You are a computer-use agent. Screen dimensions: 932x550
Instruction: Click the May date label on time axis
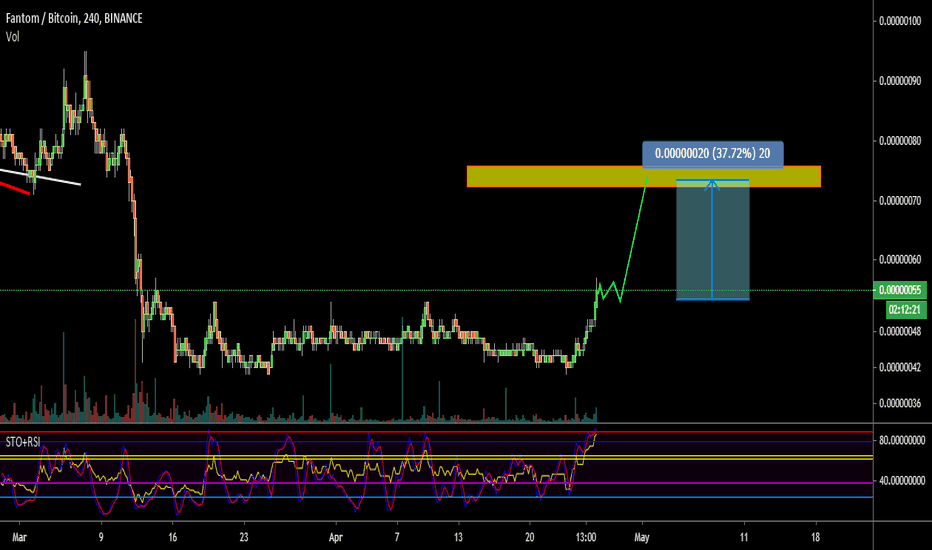coord(642,538)
